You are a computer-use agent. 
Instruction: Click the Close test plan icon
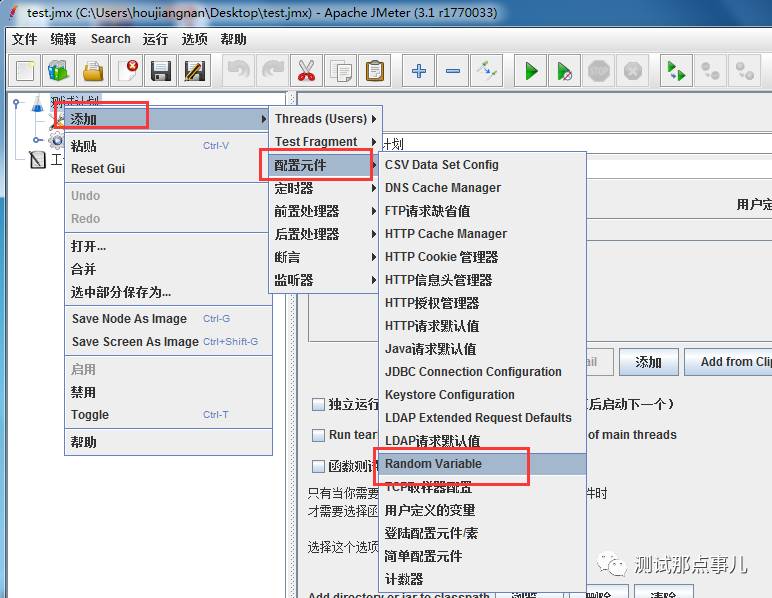127,71
